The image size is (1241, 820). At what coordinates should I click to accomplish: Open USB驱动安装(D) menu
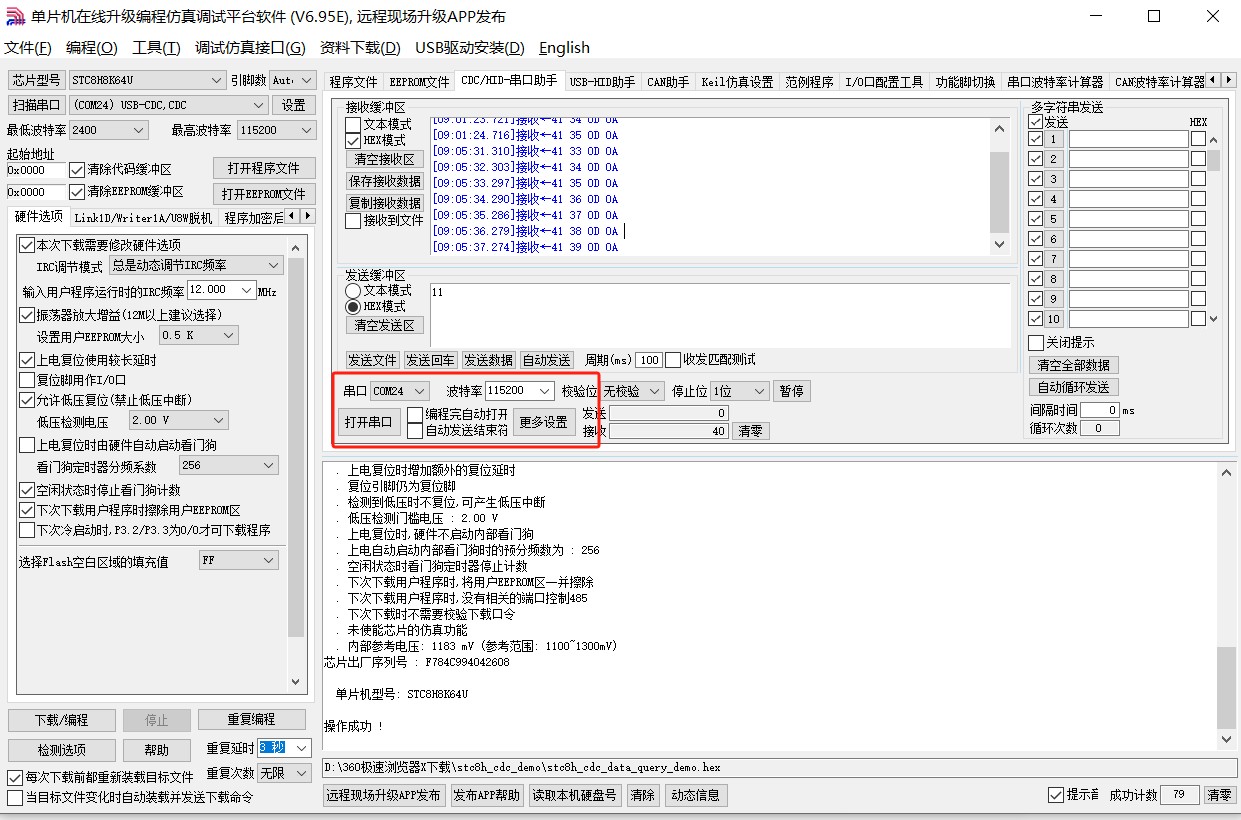tap(470, 48)
